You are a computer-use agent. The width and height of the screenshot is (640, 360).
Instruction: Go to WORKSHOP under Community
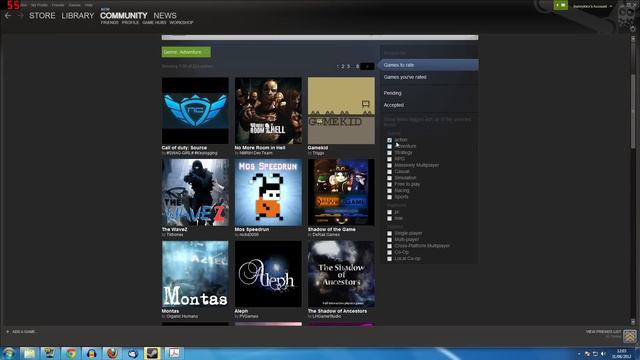point(181,22)
